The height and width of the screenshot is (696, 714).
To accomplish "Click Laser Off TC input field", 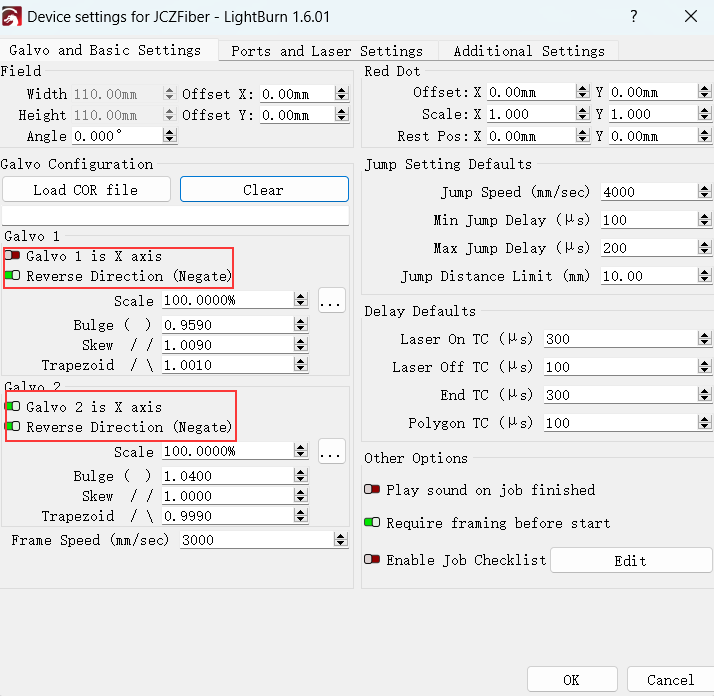I will pyautogui.click(x=621, y=367).
